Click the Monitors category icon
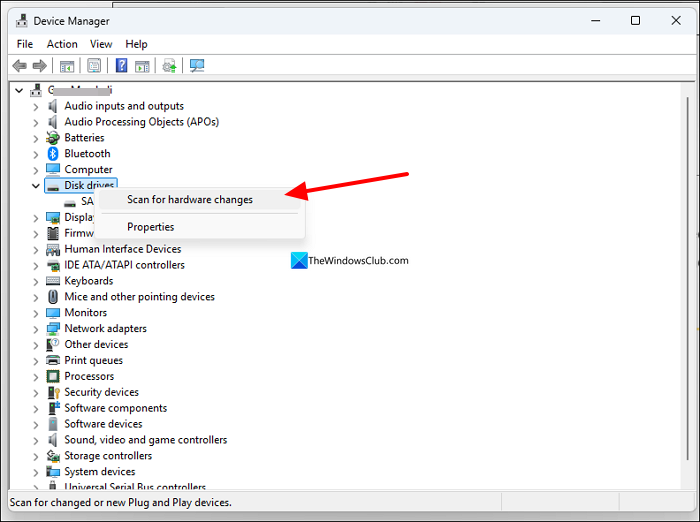Image resolution: width=700 pixels, height=522 pixels. point(53,313)
